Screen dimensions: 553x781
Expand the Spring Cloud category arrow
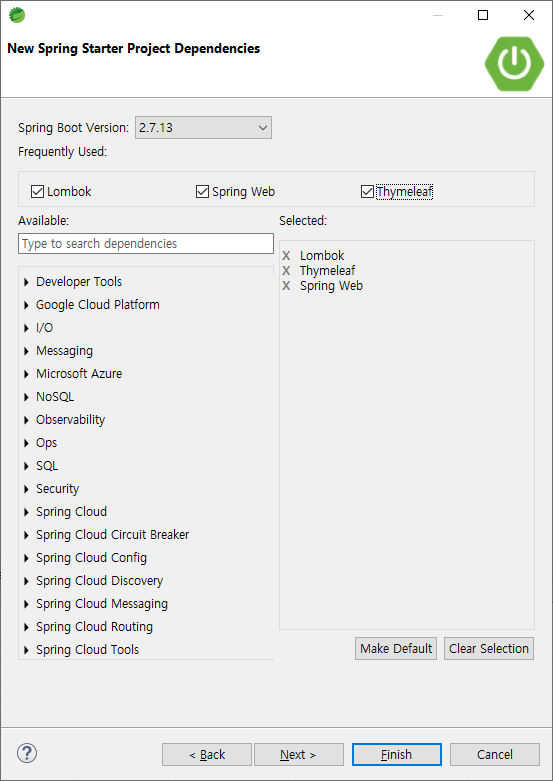tap(26, 512)
